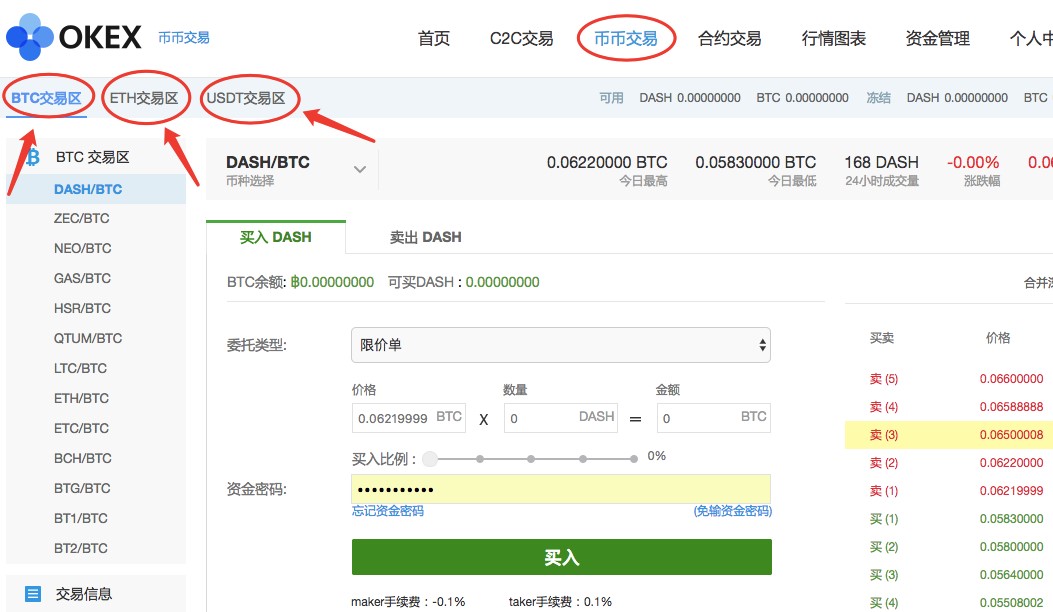The image size is (1053, 612).
Task: Open the 首页 menu item
Action: (434, 38)
